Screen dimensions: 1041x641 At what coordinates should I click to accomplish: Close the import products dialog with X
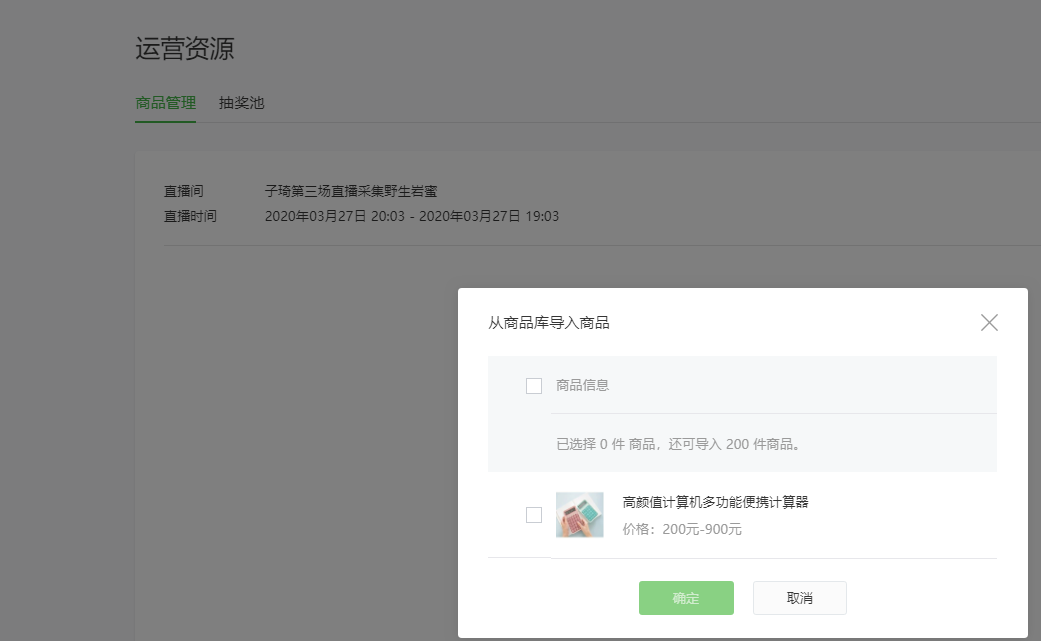pyautogui.click(x=989, y=322)
